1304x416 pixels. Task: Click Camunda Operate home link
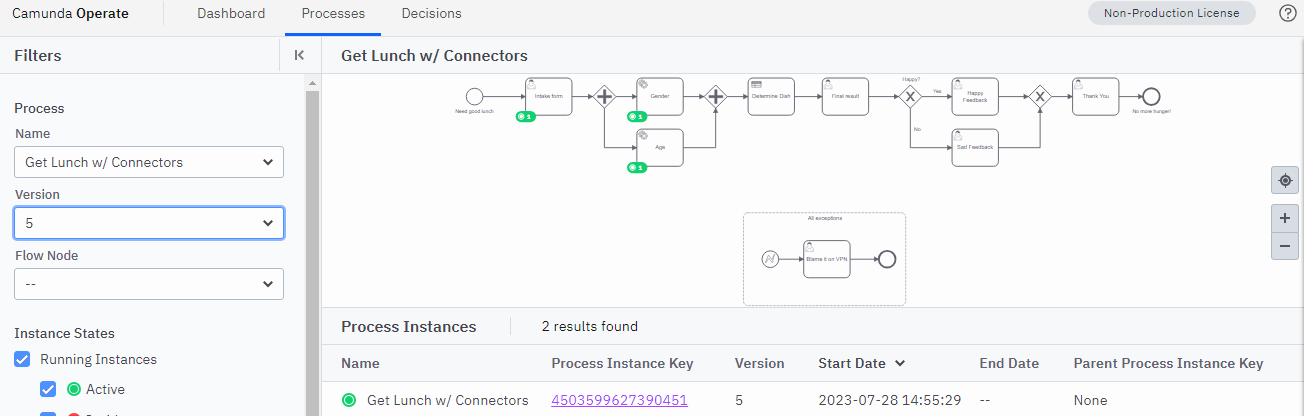(70, 14)
